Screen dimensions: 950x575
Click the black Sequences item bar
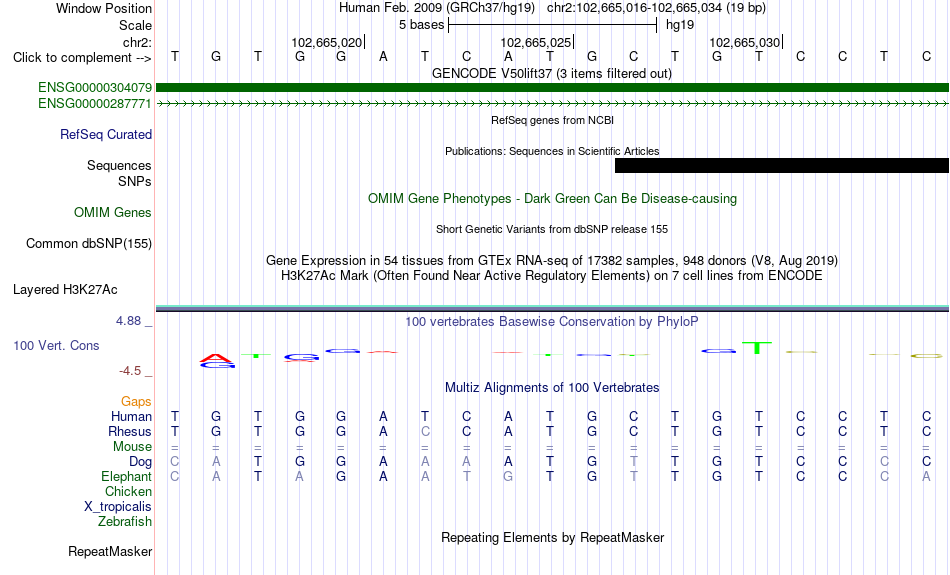782,165
